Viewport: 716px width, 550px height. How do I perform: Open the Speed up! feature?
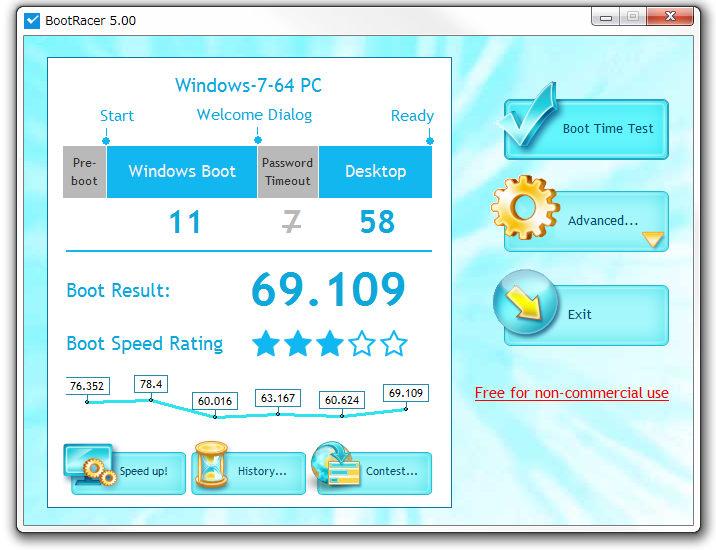click(x=129, y=473)
